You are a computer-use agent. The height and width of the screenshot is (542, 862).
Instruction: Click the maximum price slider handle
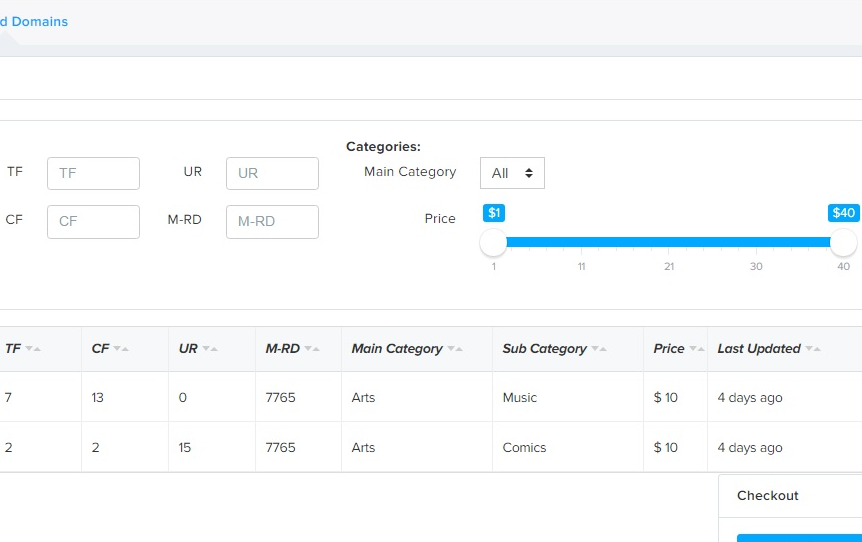[843, 242]
